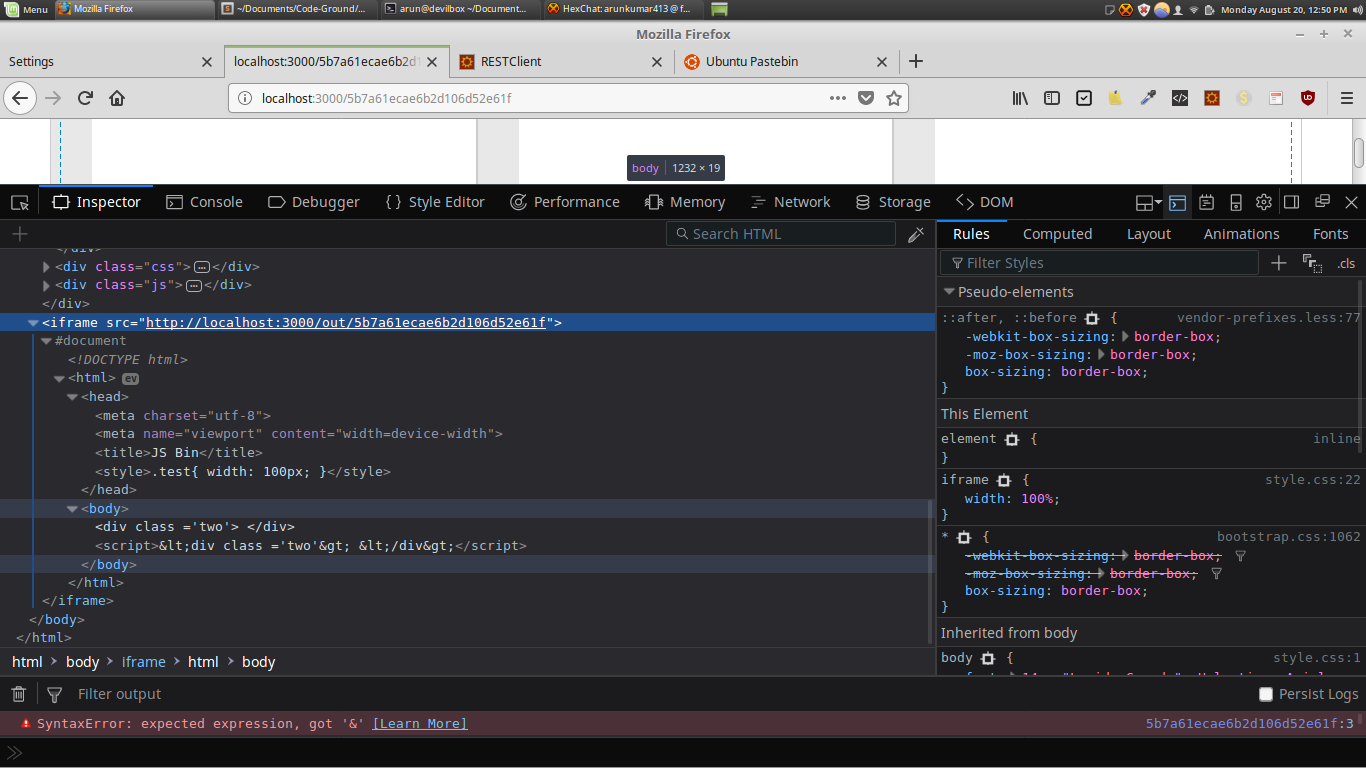The image size is (1366, 768).
Task: Open the Storage tab
Action: pos(893,202)
